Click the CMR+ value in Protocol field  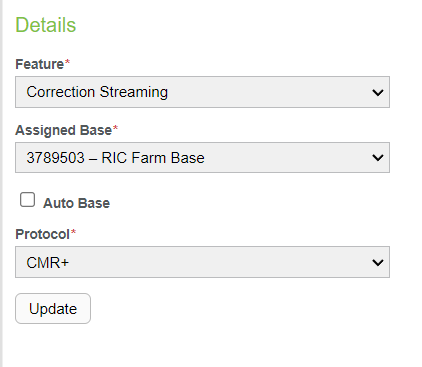coord(48,263)
